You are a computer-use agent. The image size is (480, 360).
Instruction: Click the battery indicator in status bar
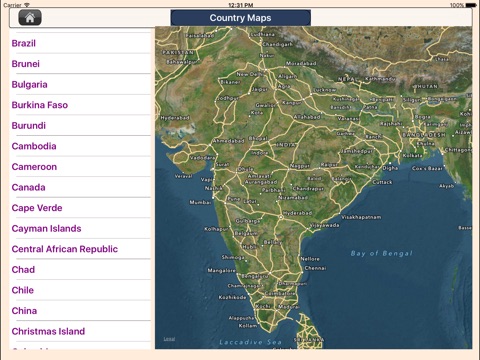[x=471, y=5]
